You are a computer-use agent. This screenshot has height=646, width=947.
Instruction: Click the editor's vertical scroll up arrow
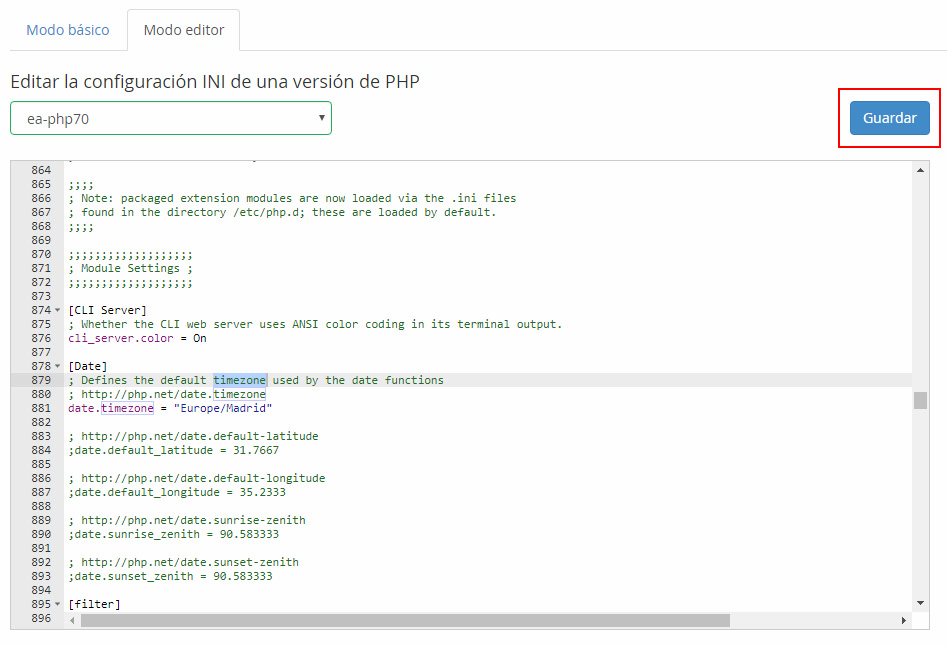tap(920, 170)
